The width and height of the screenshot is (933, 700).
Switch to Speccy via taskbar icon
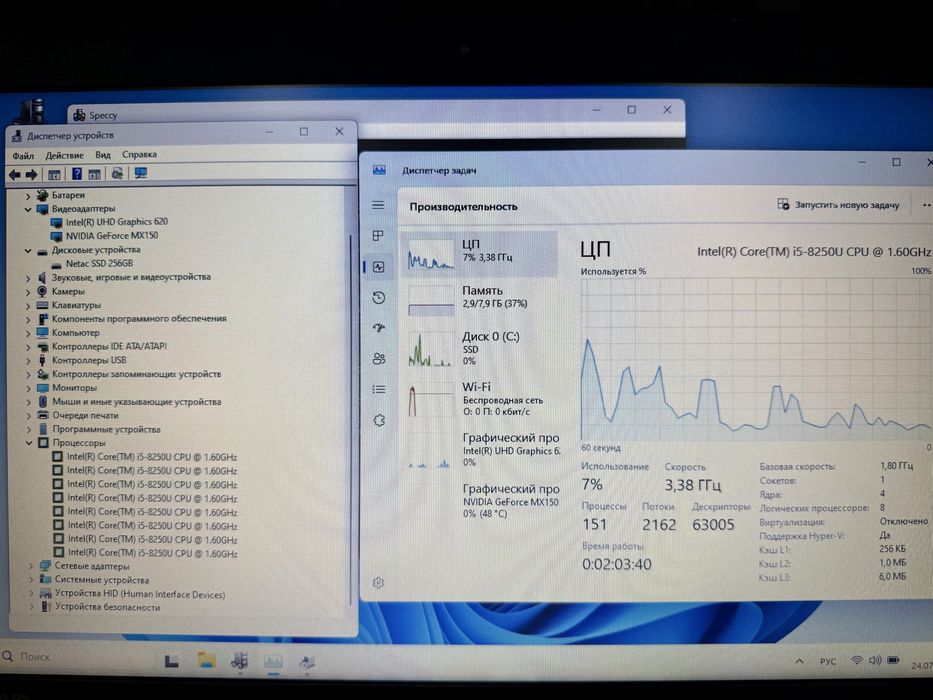[x=240, y=660]
